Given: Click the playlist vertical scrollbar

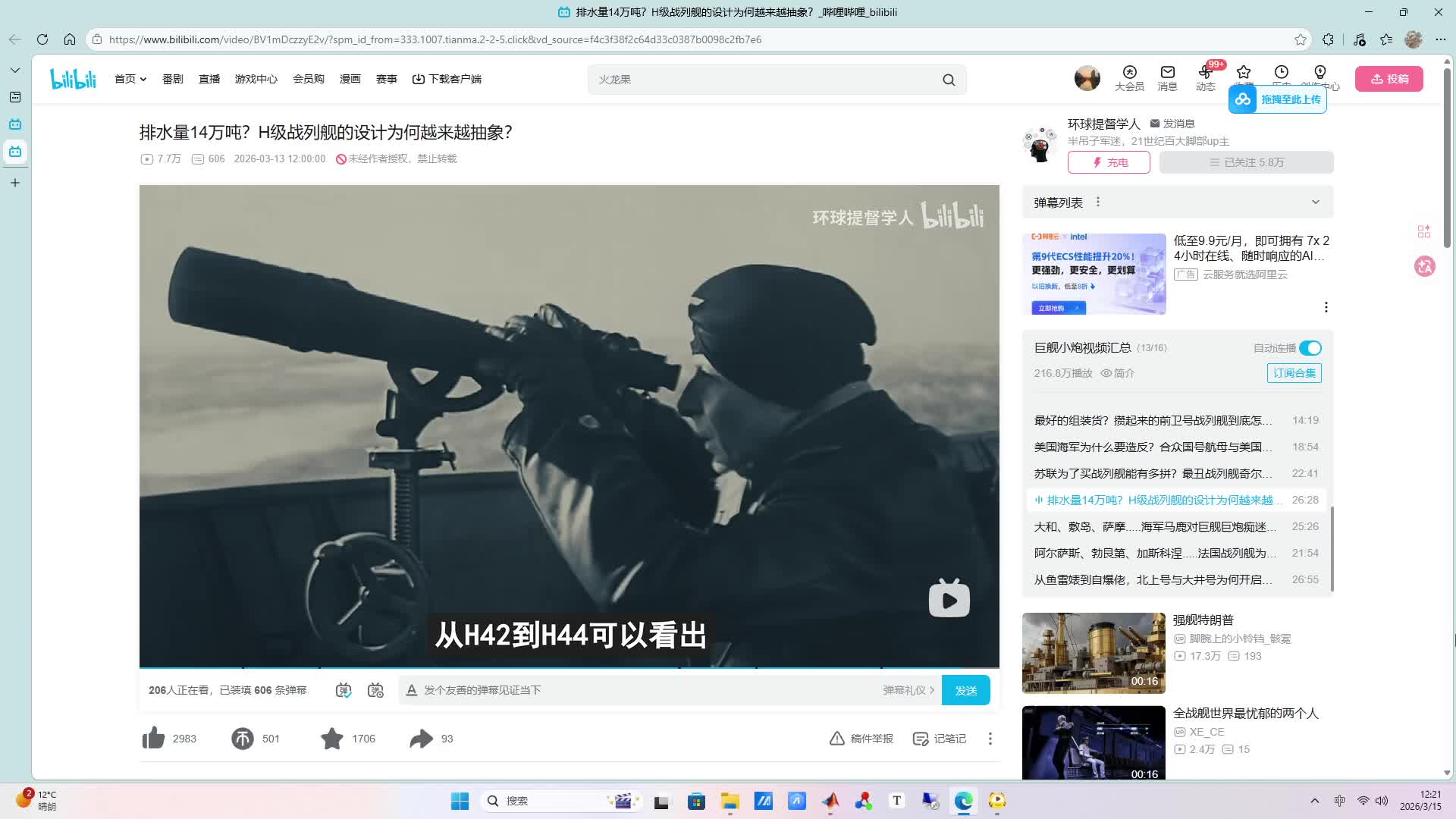Looking at the screenshot, I should click(x=1332, y=548).
